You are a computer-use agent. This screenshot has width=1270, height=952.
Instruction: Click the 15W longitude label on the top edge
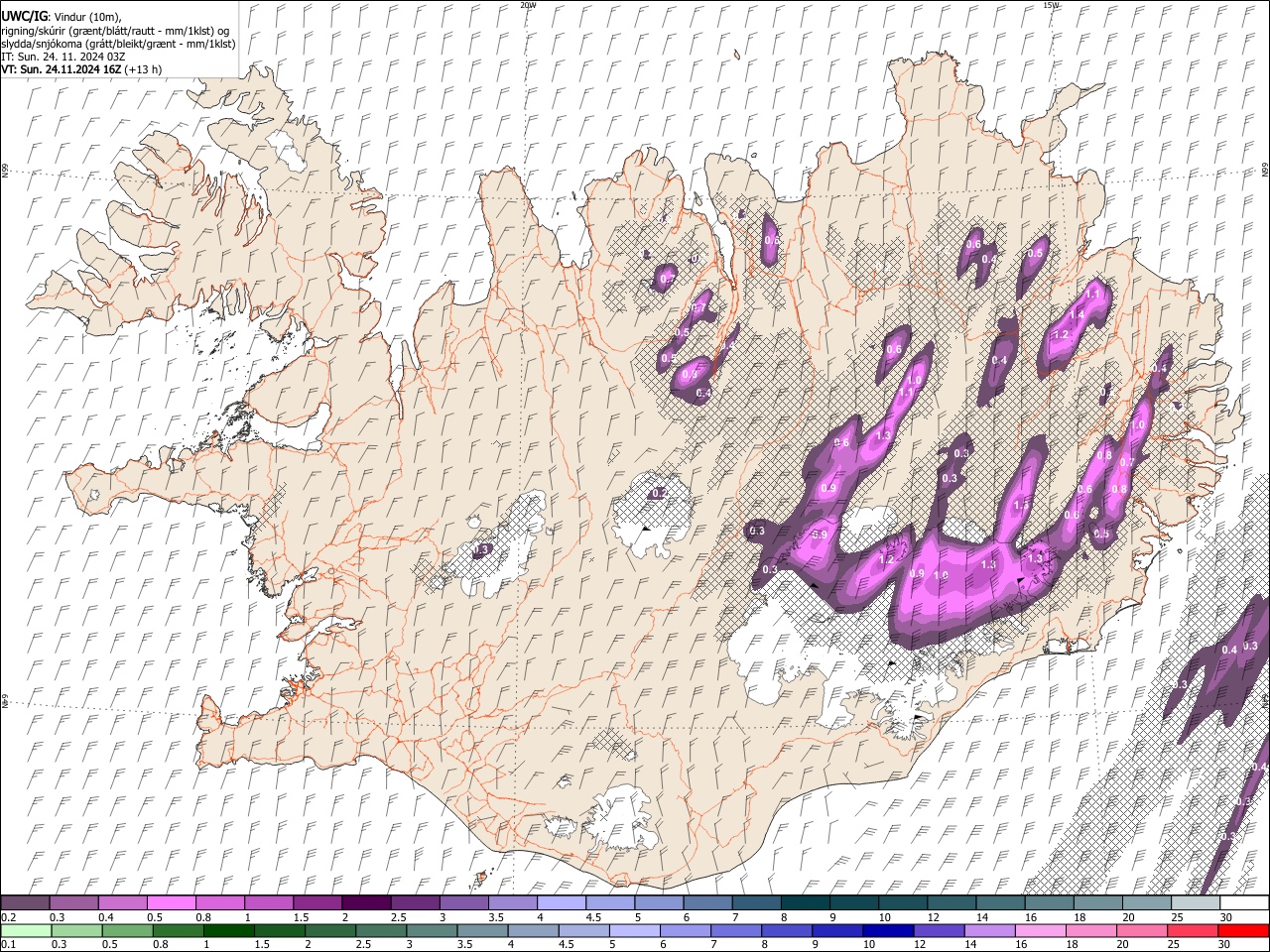[x=1051, y=5]
